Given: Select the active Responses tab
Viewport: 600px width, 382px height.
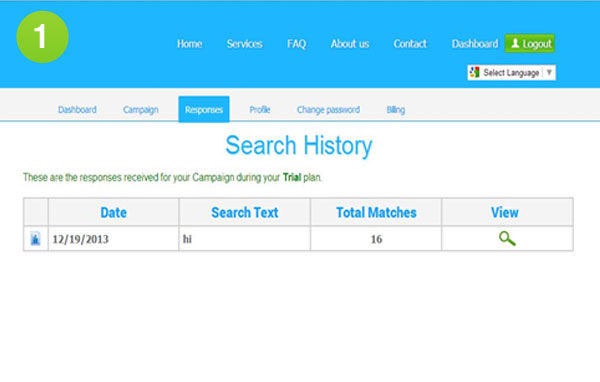Looking at the screenshot, I should (204, 109).
